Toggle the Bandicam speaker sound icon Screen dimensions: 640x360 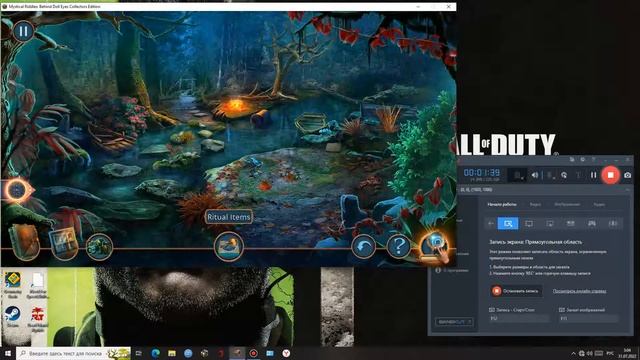[535, 175]
